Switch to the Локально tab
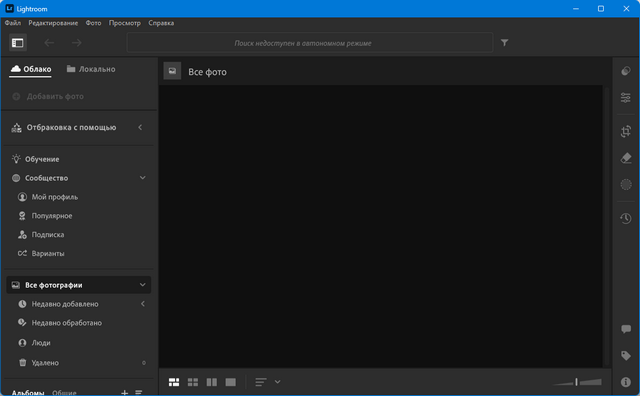The width and height of the screenshot is (640, 396). 91,69
